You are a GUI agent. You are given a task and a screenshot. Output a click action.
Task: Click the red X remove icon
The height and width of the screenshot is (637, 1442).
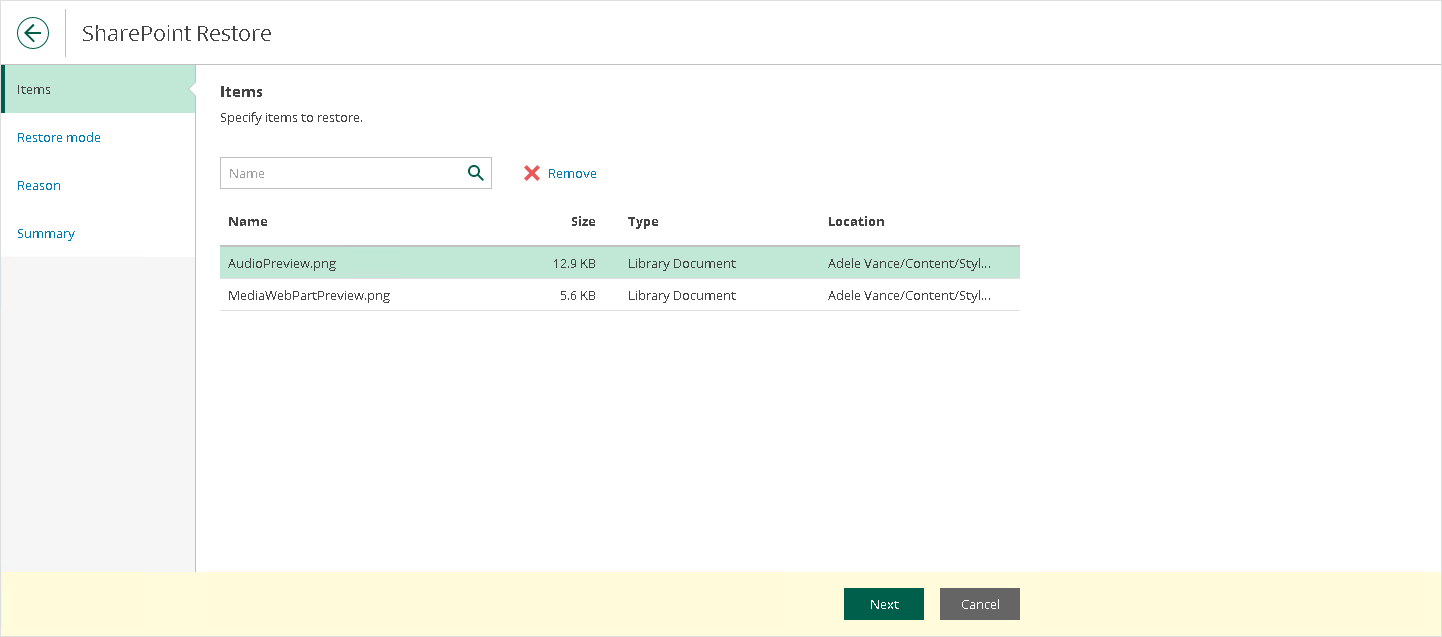[532, 173]
